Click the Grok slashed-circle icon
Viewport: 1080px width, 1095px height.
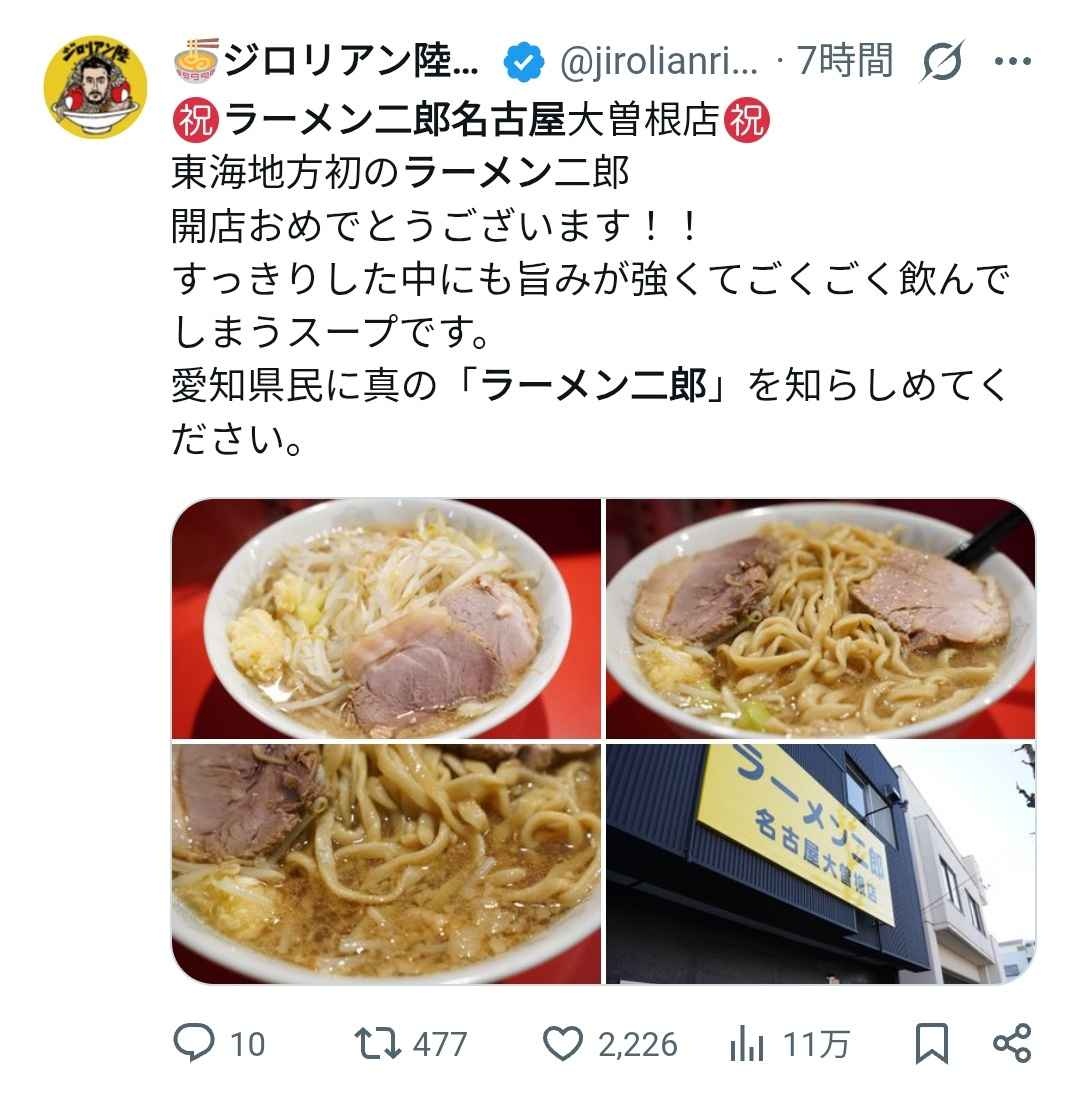(942, 61)
